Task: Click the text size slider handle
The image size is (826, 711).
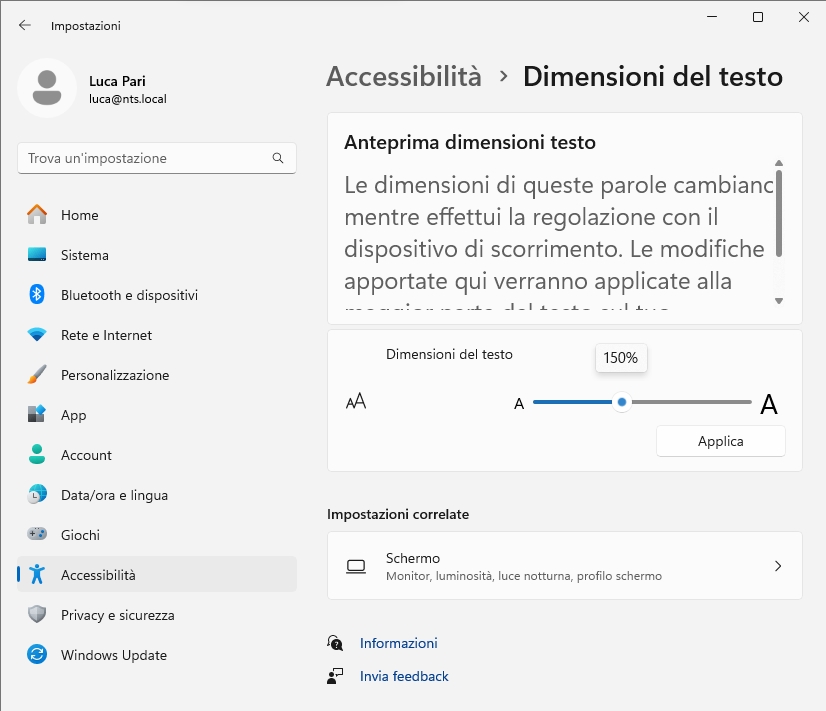Action: click(x=622, y=402)
